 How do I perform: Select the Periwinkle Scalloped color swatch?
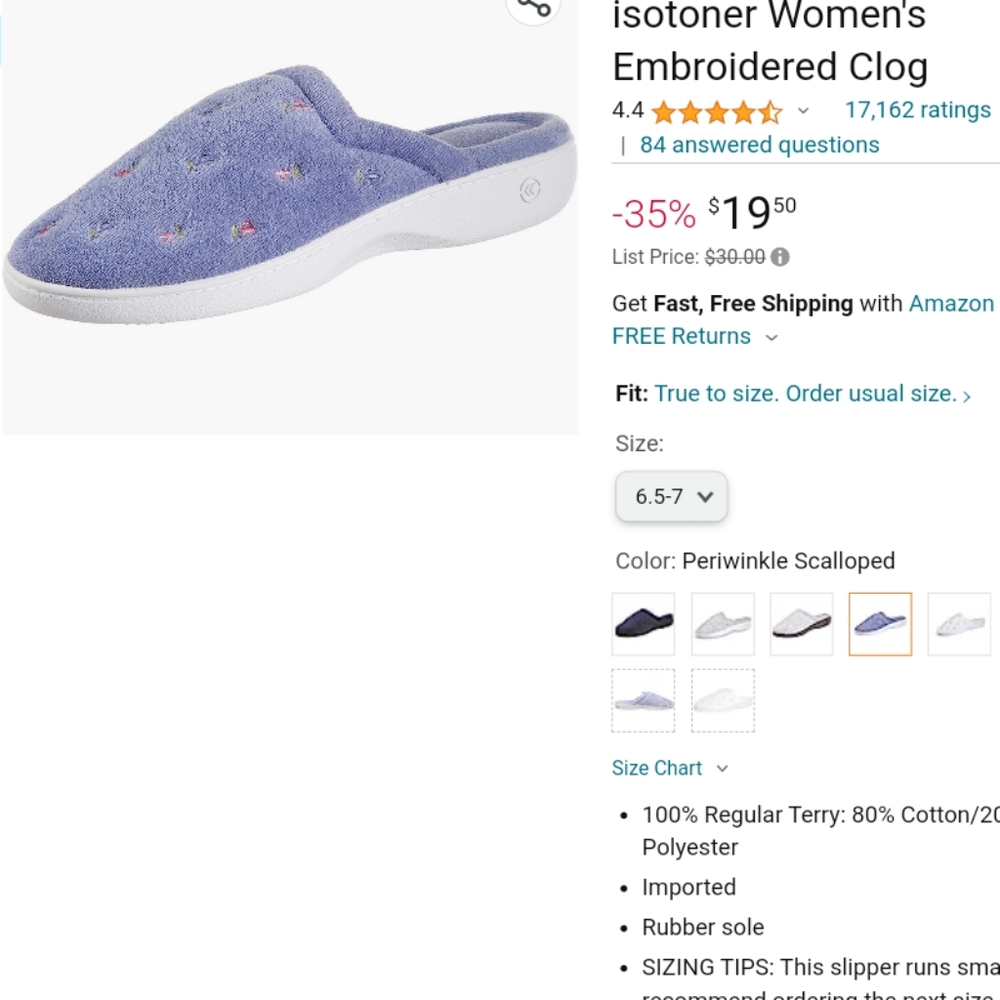pyautogui.click(x=880, y=623)
